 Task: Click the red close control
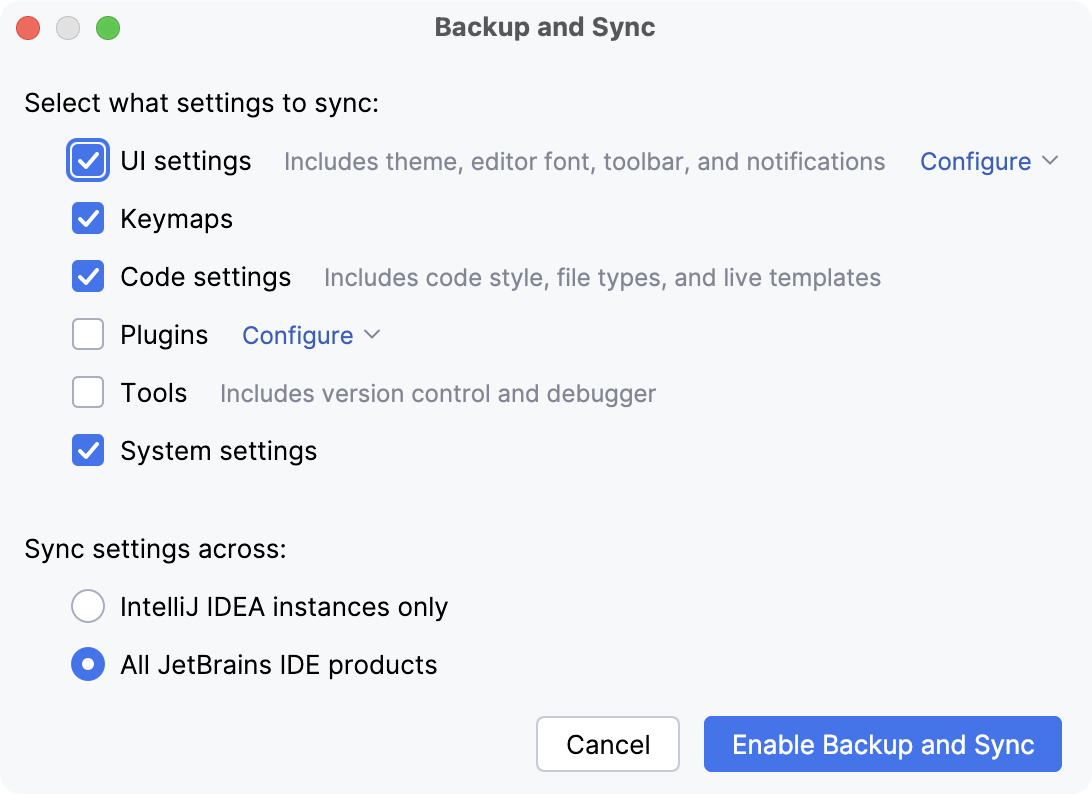point(28,28)
